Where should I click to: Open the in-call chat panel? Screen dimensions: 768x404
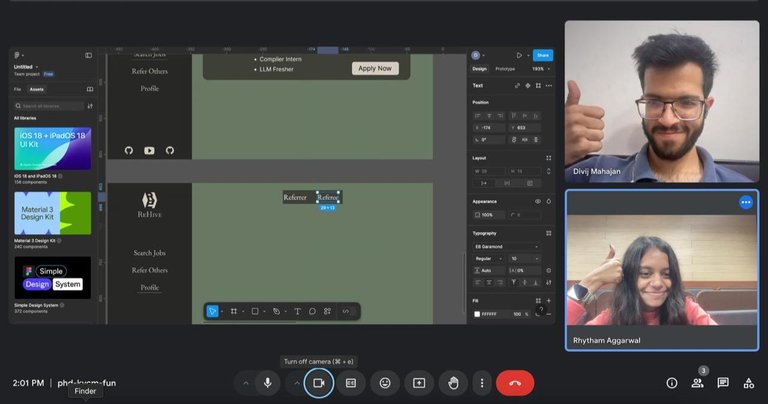(x=723, y=383)
